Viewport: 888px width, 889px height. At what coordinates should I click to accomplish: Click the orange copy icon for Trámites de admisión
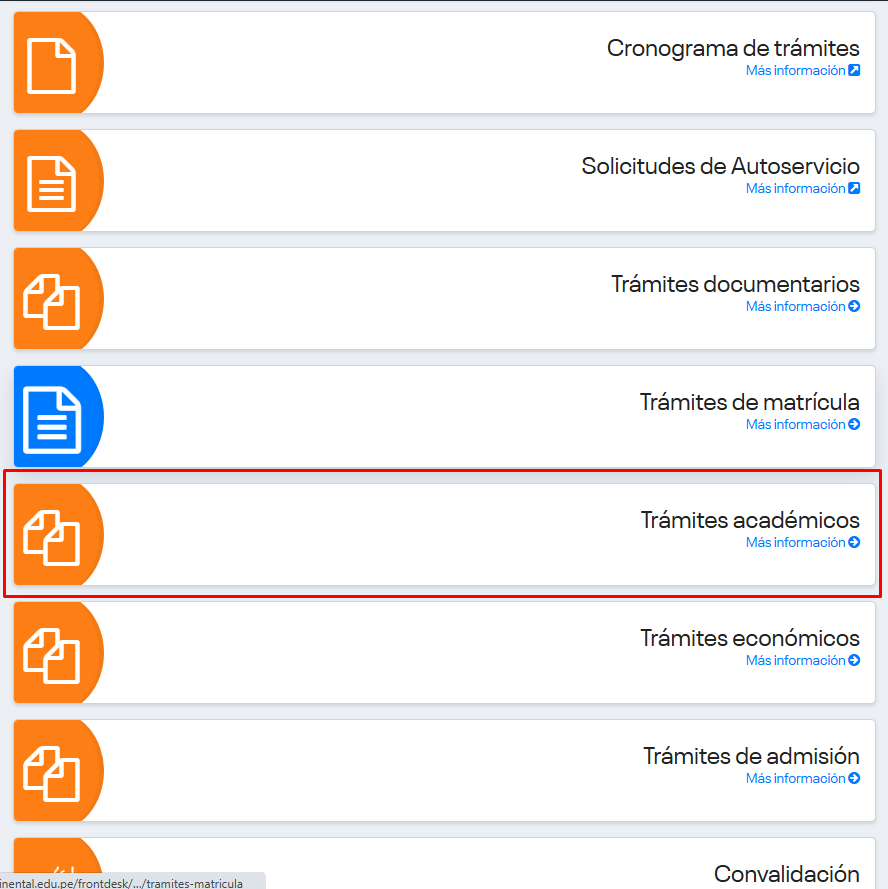tap(51, 773)
